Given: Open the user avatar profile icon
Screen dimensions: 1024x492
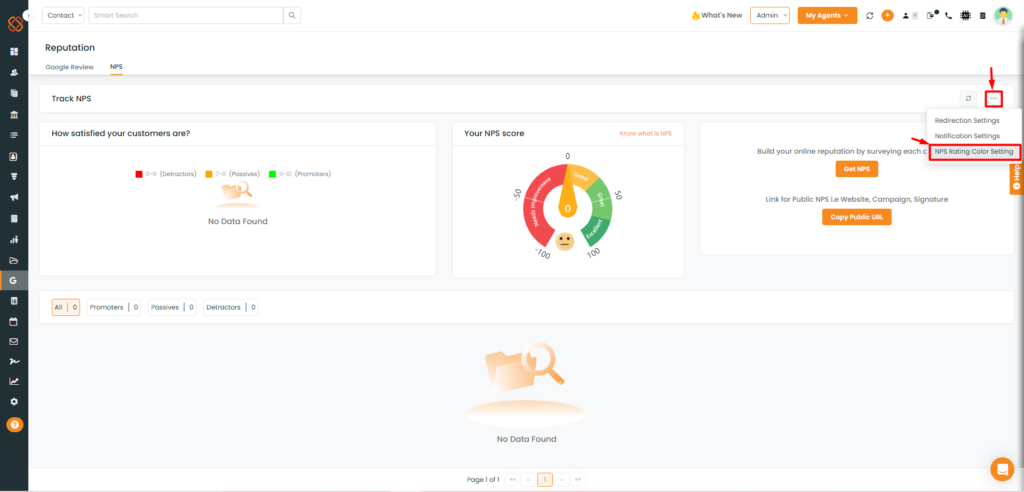Looking at the screenshot, I should coord(1003,16).
